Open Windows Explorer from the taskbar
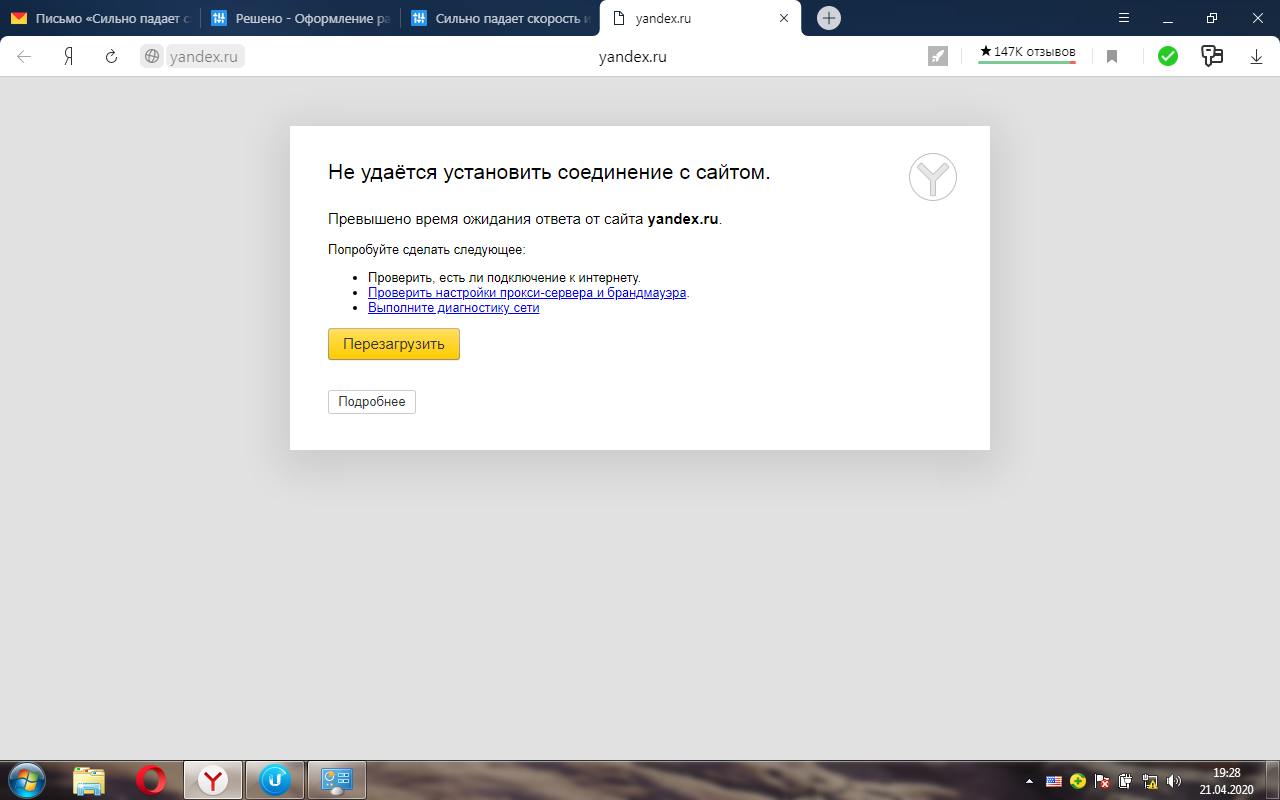1280x800 pixels. (89, 780)
